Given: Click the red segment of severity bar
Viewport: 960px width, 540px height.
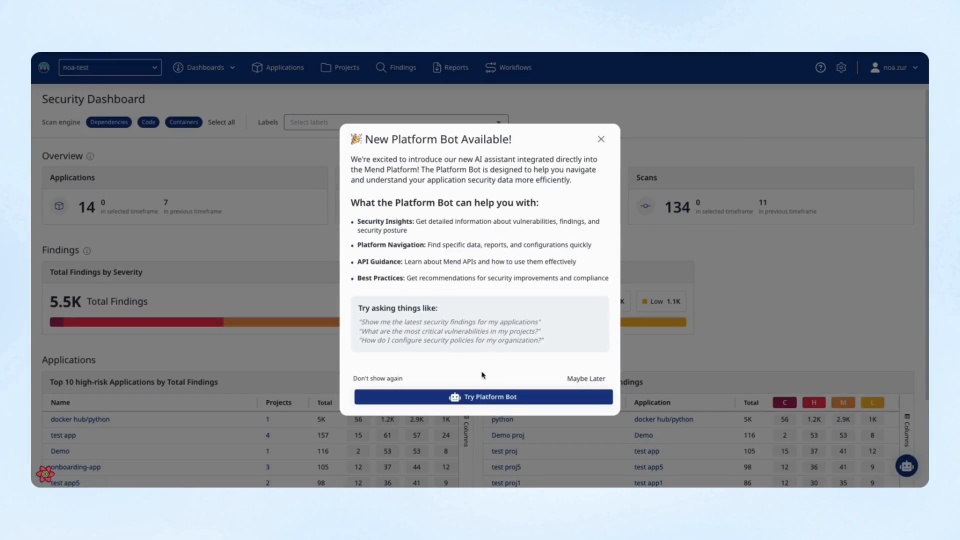Looking at the screenshot, I should [143, 322].
